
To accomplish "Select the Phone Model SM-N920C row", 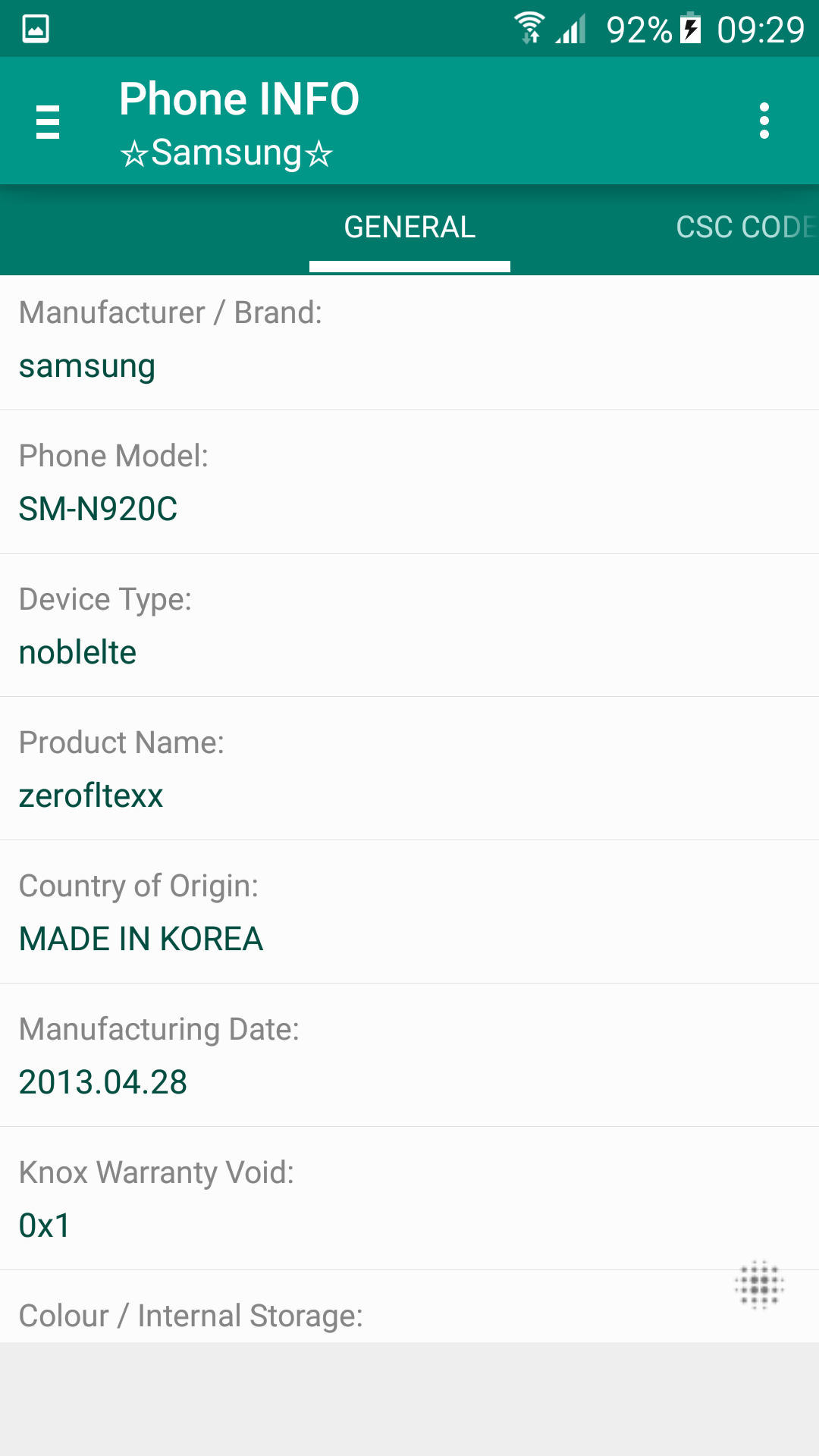I will point(409,482).
